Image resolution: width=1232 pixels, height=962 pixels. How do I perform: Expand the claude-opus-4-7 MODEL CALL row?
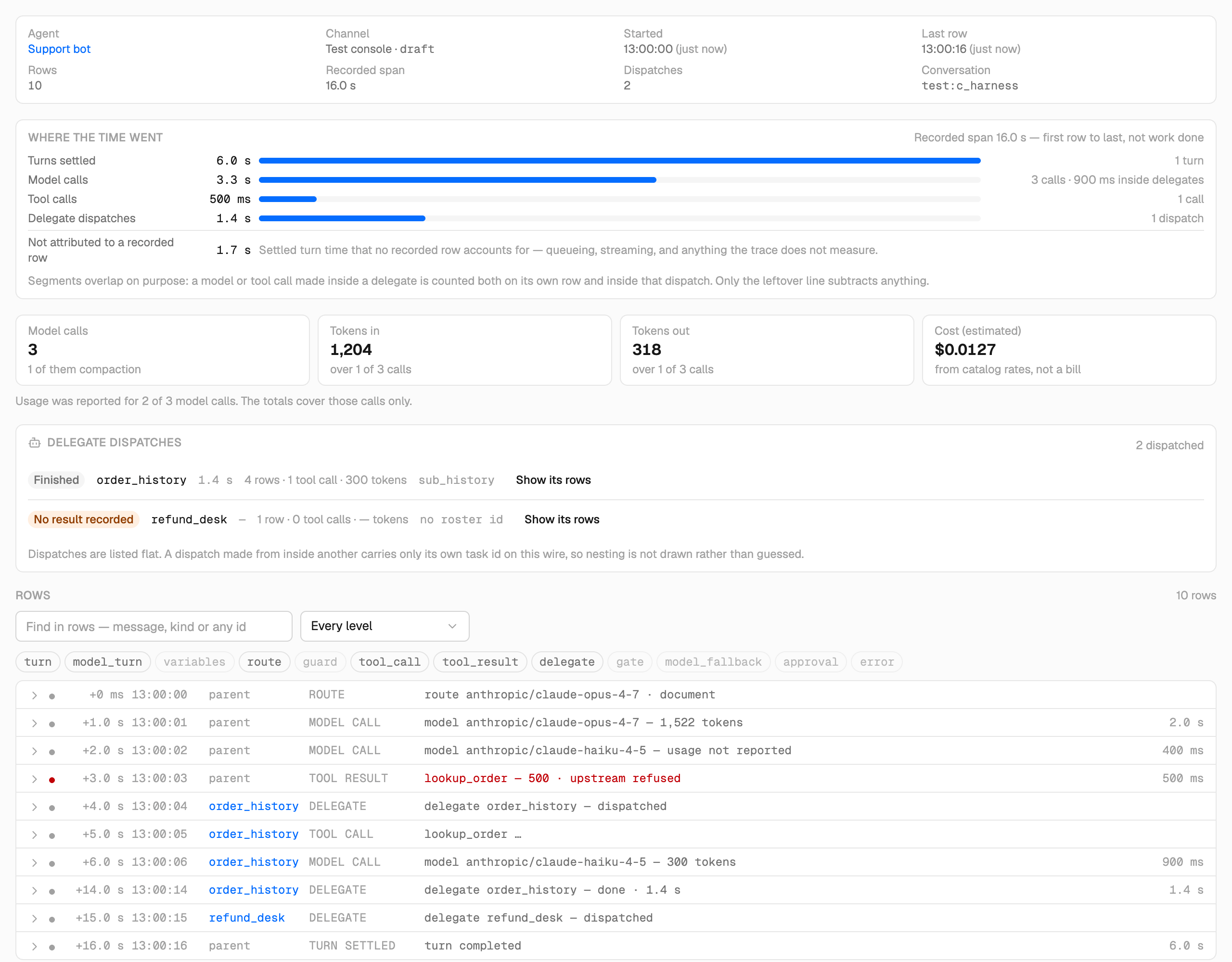[35, 723]
